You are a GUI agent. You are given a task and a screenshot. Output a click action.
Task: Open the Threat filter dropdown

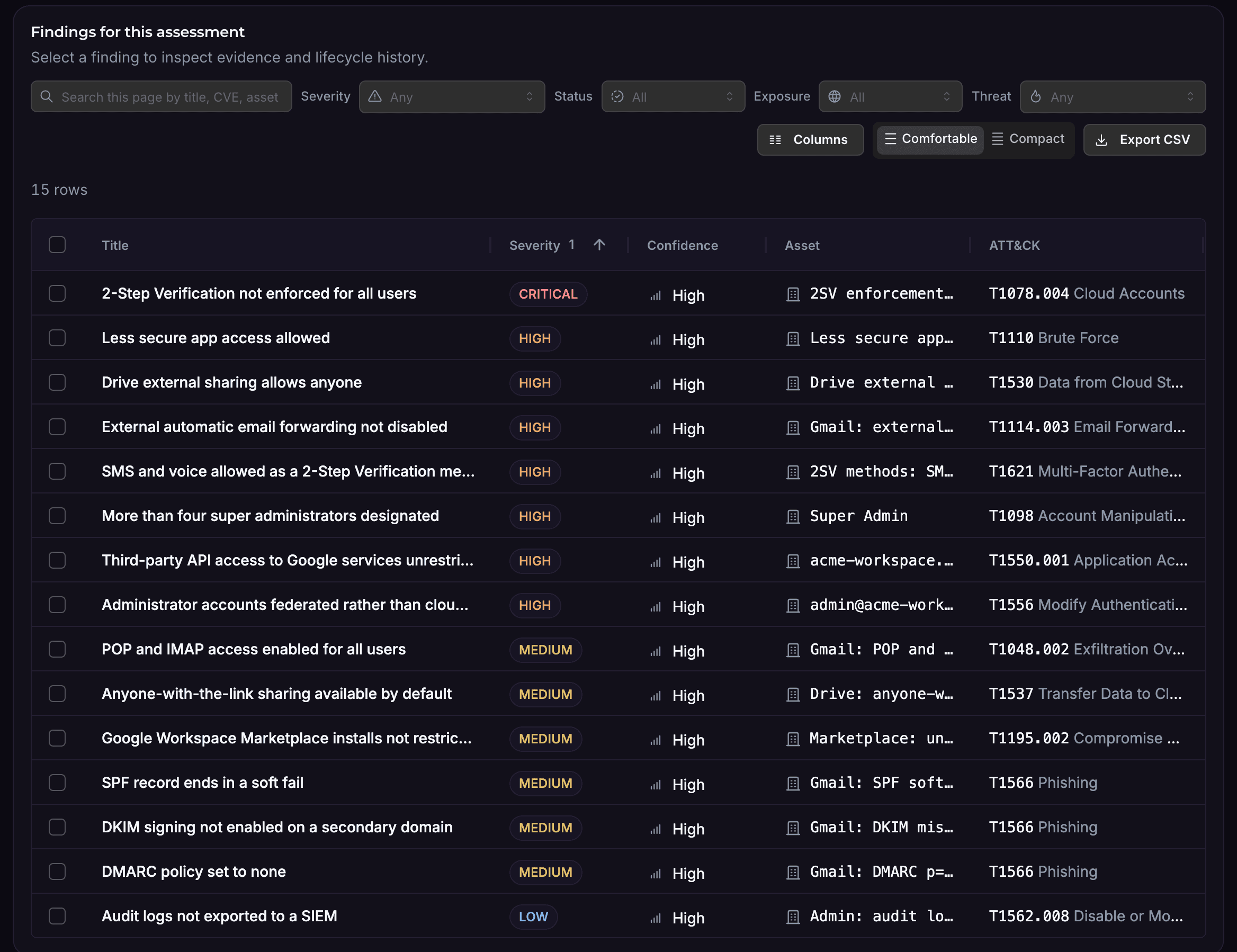1113,96
